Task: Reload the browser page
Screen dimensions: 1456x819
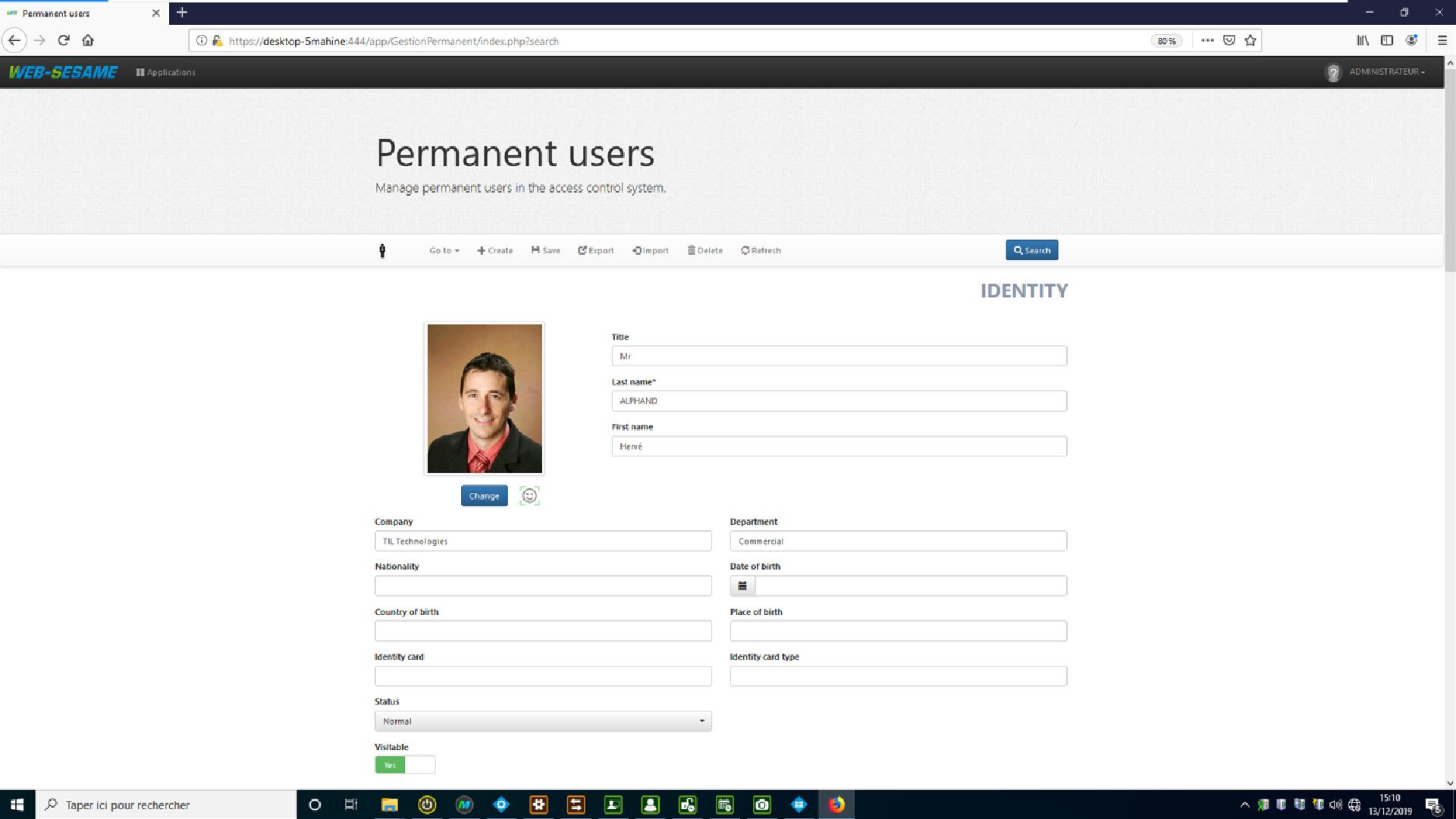Action: coord(64,40)
